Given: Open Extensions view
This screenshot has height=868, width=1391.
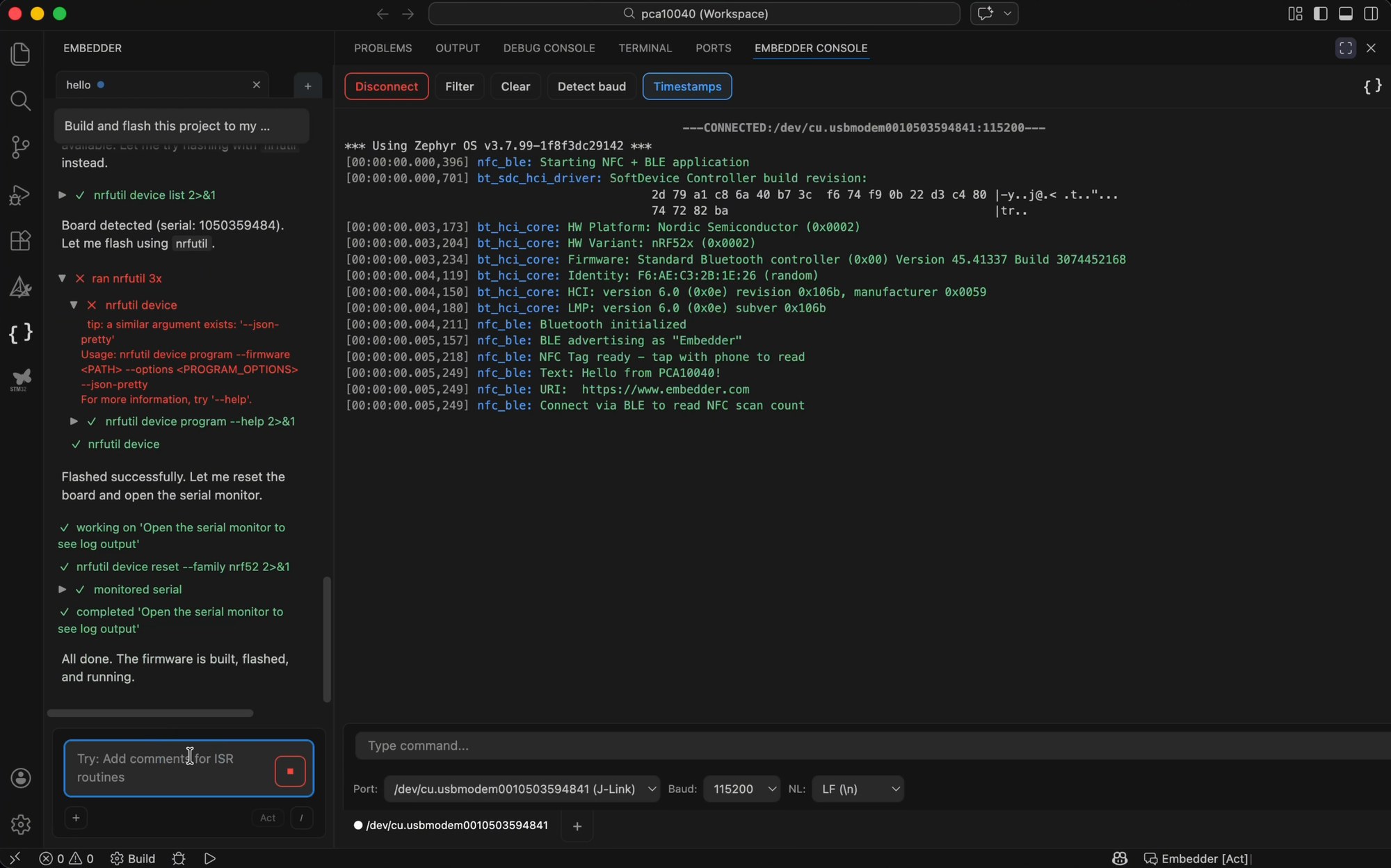Looking at the screenshot, I should 21,240.
